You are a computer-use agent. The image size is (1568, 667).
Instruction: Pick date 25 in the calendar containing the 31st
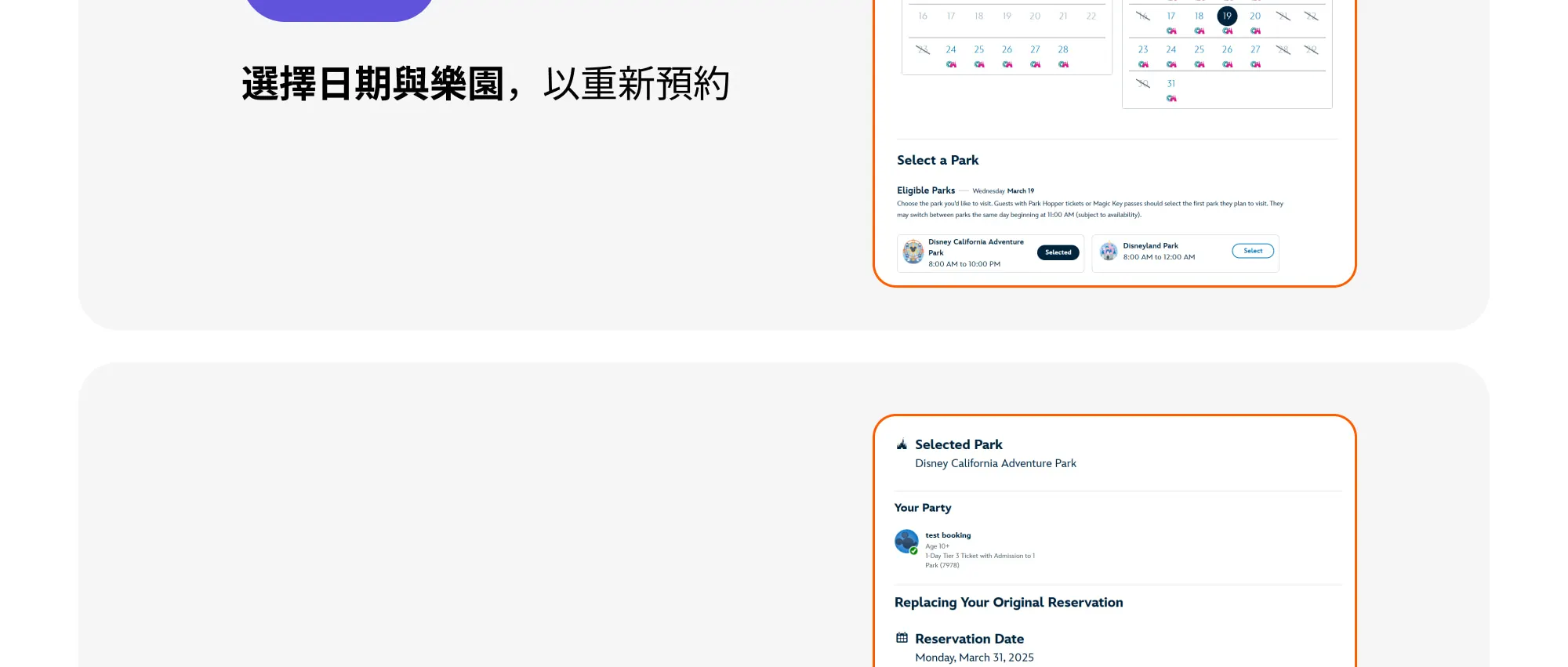1199,49
